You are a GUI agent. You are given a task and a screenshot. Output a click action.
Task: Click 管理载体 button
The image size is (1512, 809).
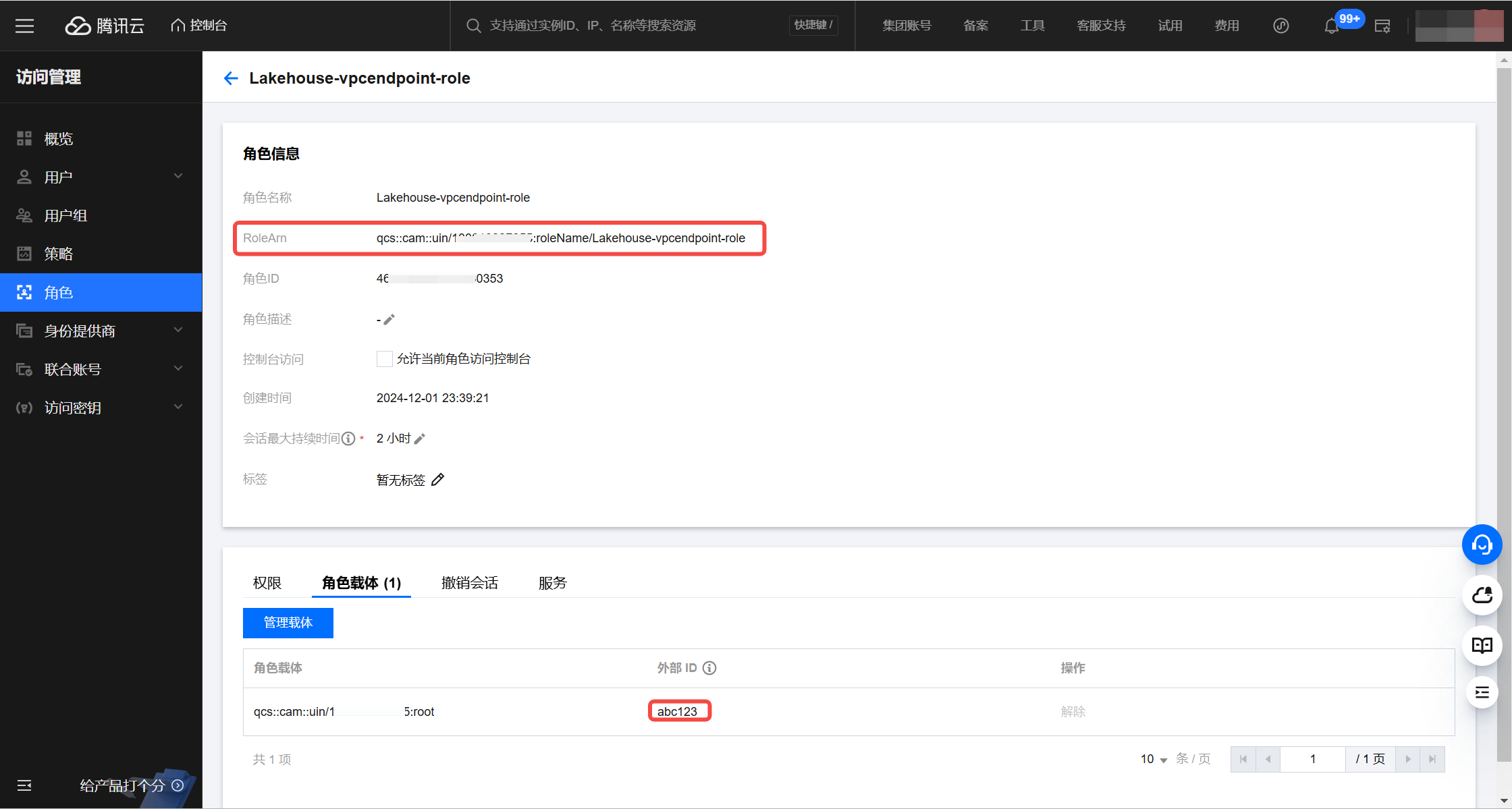tap(288, 623)
